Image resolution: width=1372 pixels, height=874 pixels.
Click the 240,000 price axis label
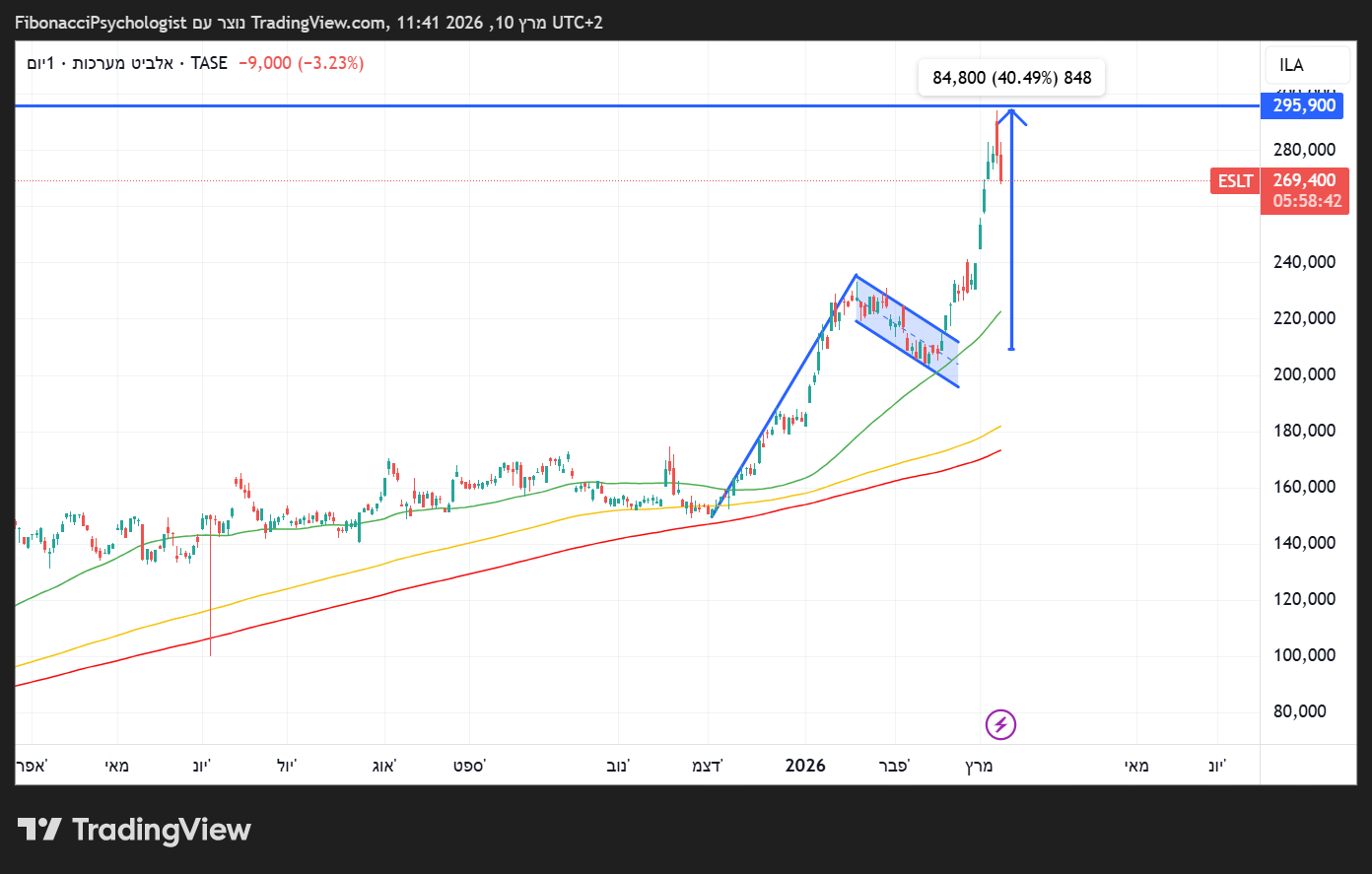1305,262
